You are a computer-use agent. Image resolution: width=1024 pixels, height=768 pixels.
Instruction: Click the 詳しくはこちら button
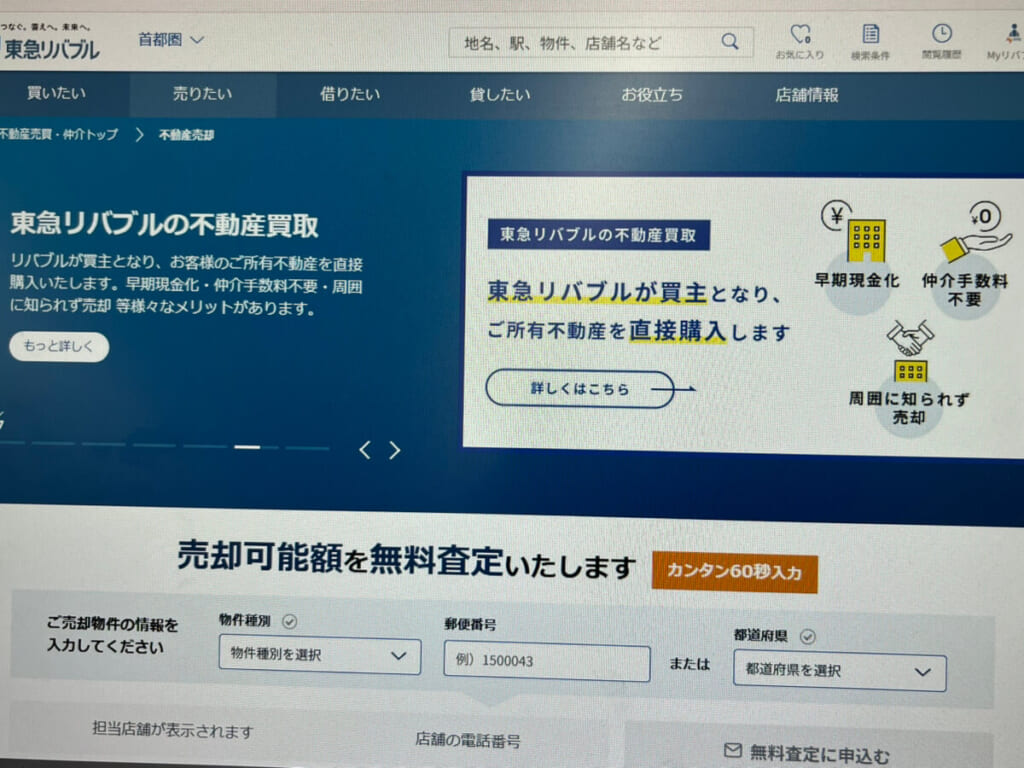tap(580, 389)
